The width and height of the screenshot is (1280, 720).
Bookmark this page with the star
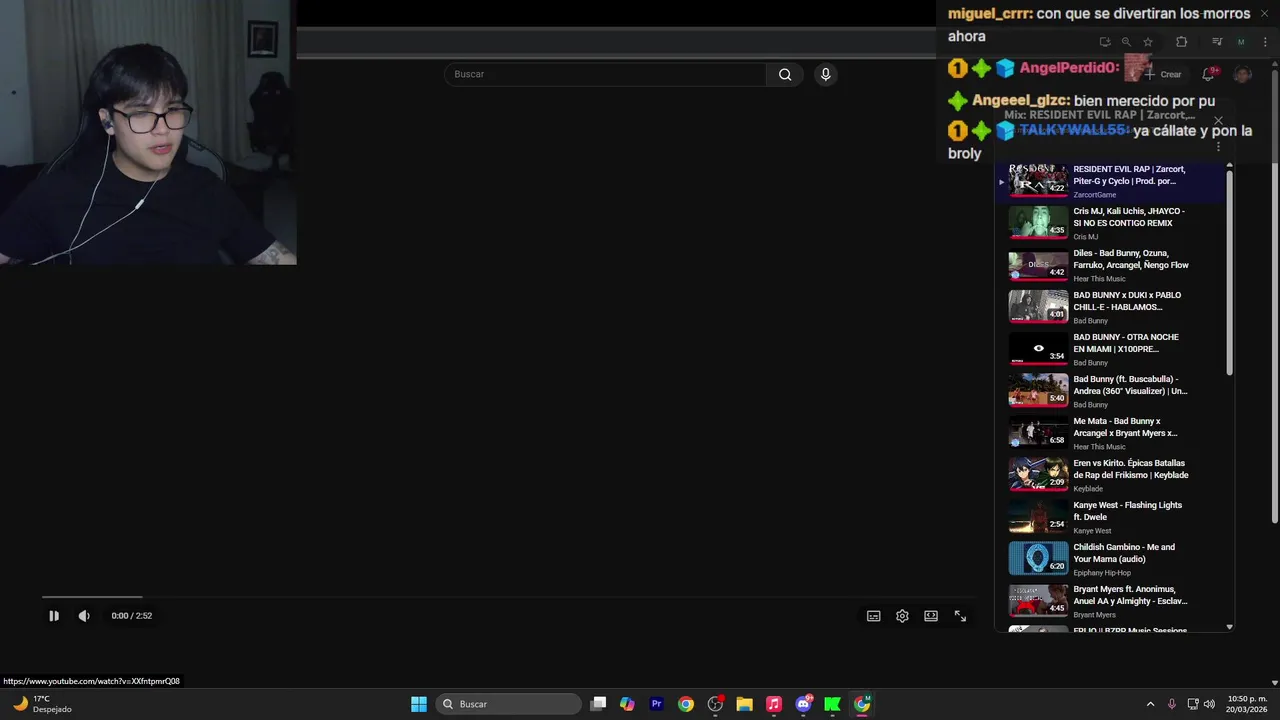1148,42
